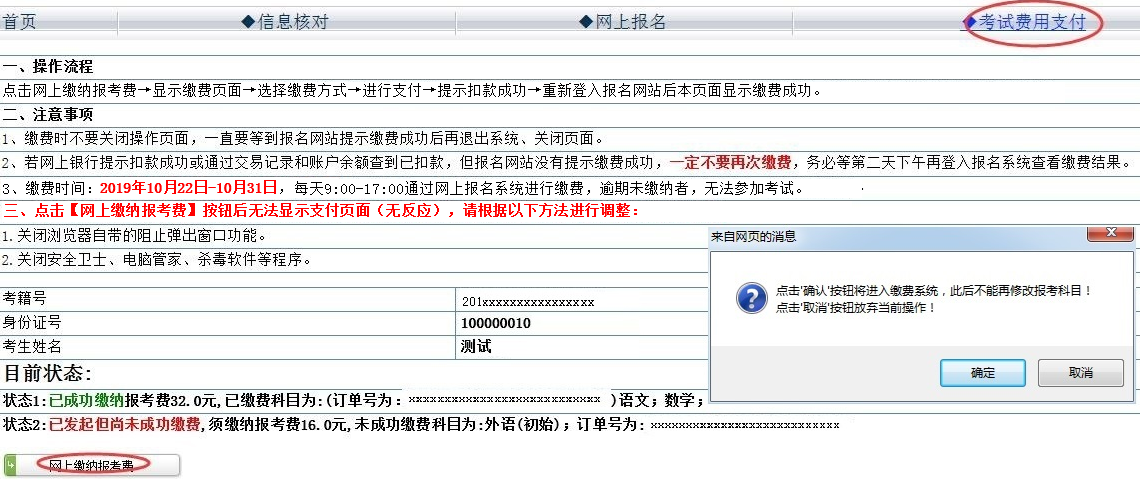This screenshot has height=483, width=1140.
Task: Click the 考籍号 value starting with 201
Action: (527, 301)
